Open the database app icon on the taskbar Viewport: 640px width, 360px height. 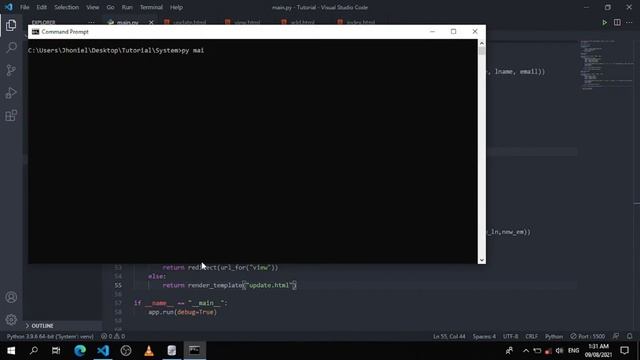coord(171,351)
